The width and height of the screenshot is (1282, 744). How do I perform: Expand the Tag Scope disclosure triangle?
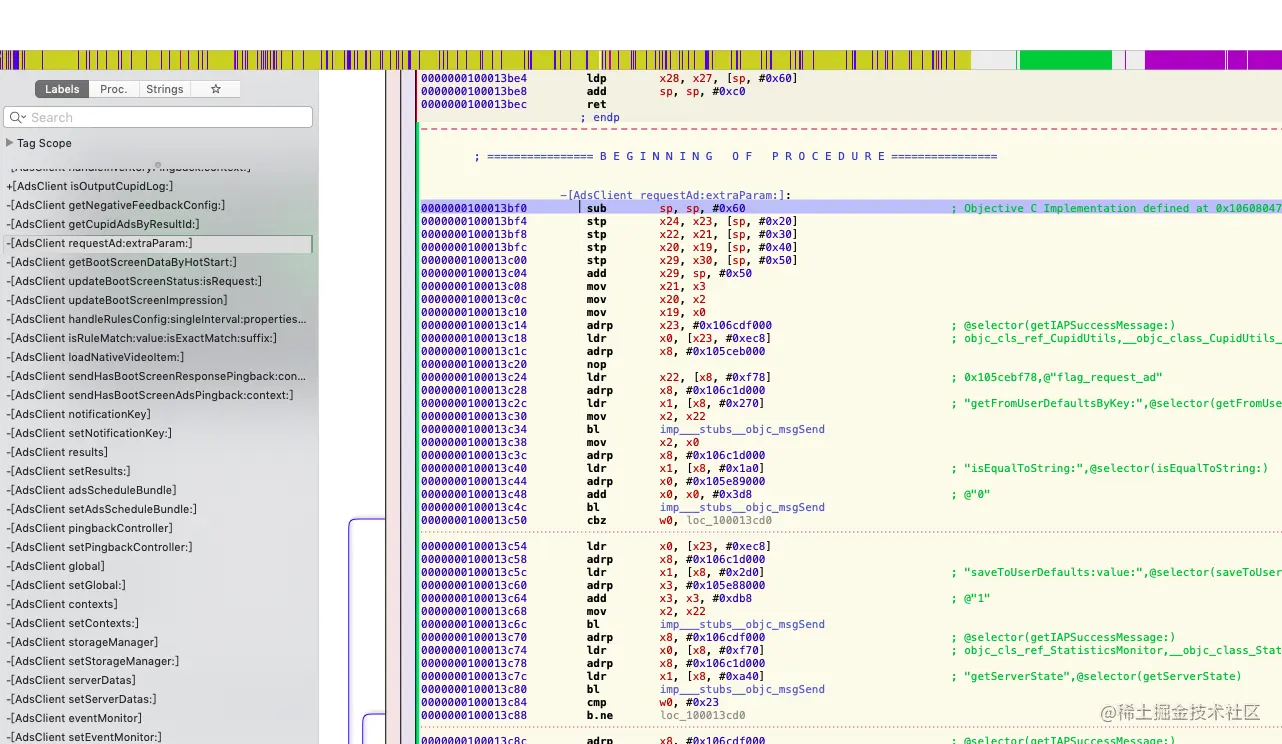pyautogui.click(x=10, y=143)
